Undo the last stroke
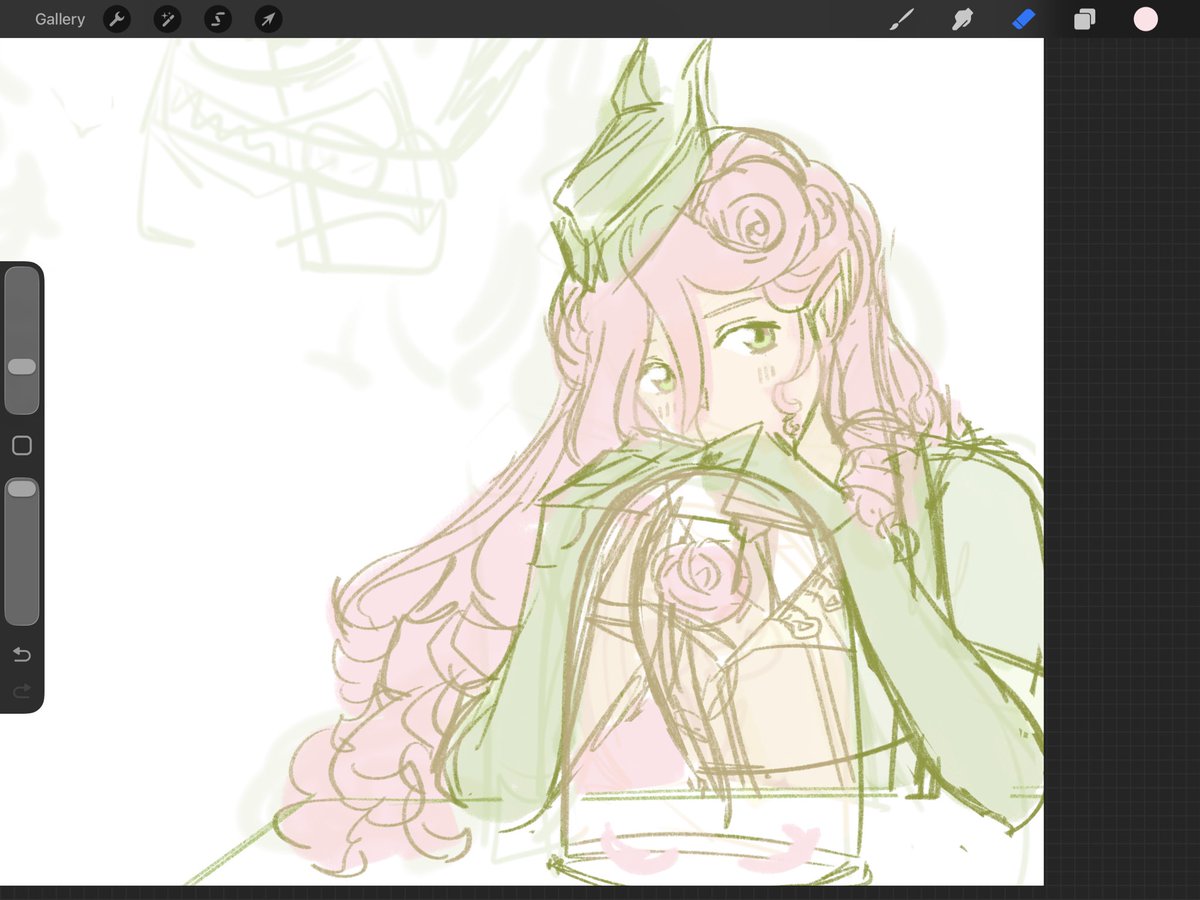This screenshot has width=1200, height=900. point(22,655)
